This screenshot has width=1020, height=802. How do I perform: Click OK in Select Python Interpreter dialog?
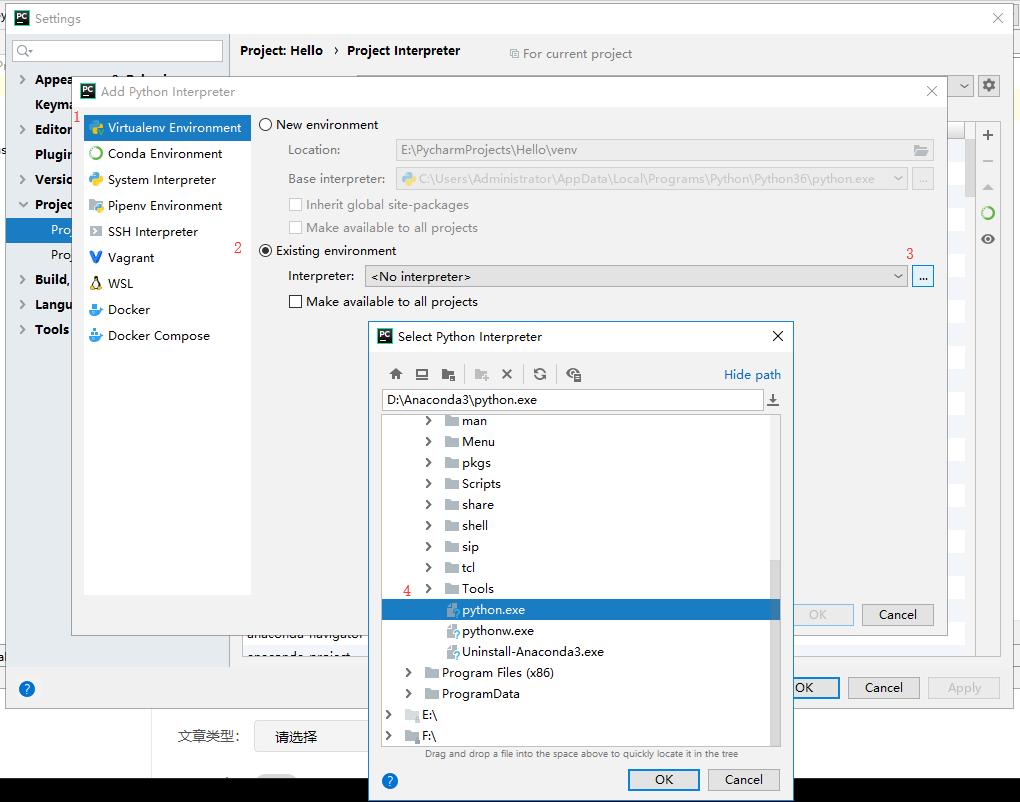664,780
